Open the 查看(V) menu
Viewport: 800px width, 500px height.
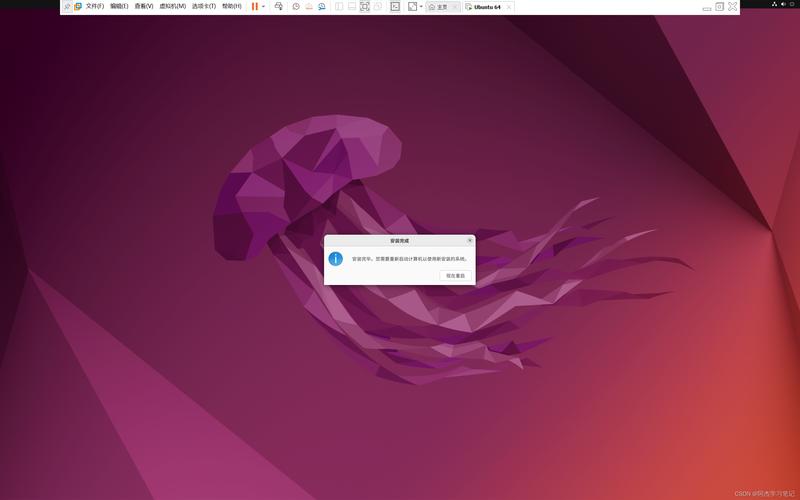144,7
